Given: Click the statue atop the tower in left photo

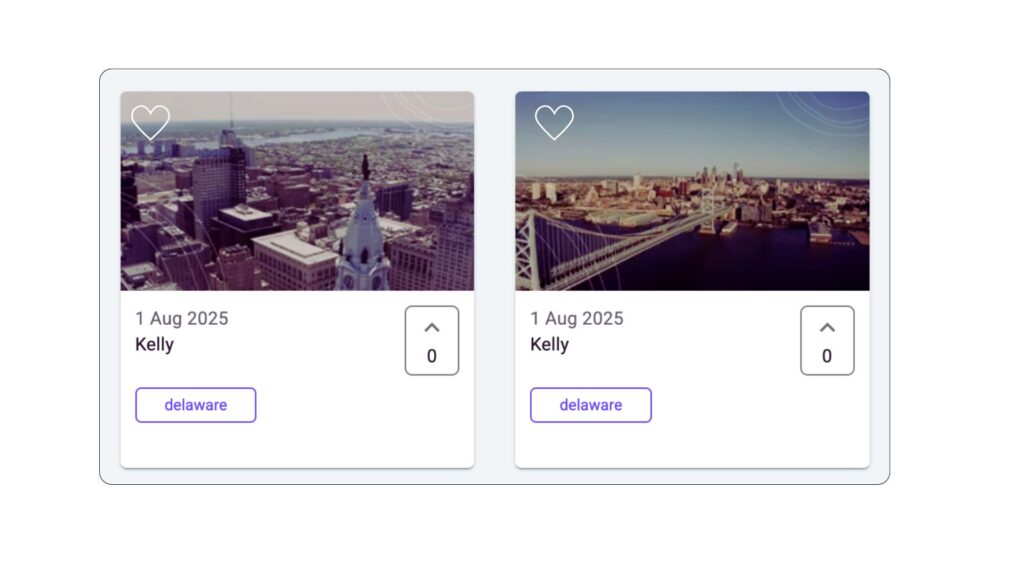Looking at the screenshot, I should [x=365, y=167].
